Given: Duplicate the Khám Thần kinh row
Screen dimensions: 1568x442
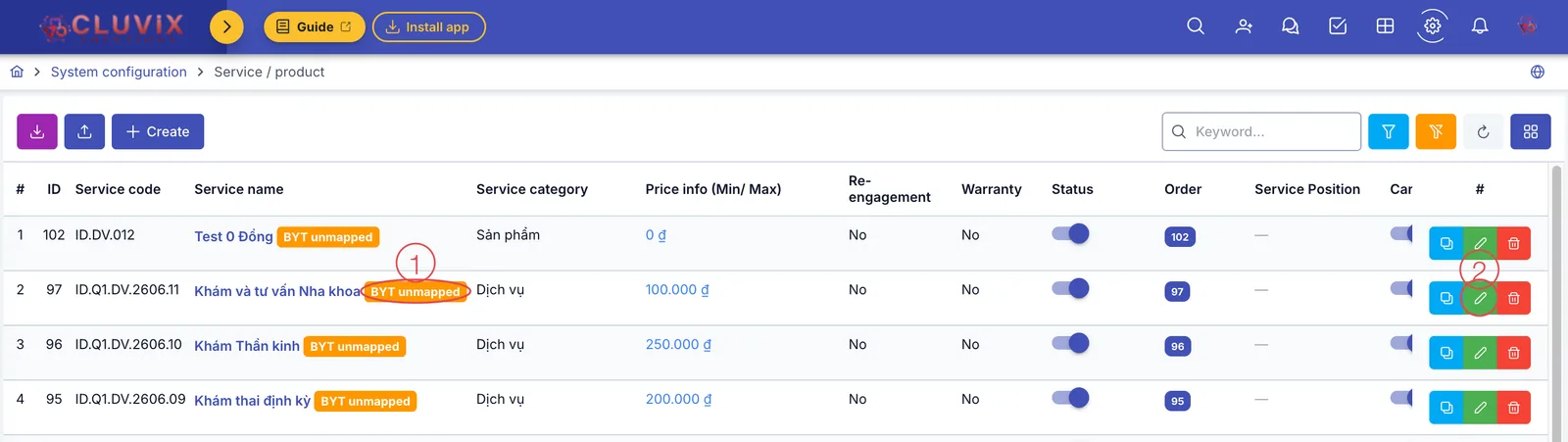Looking at the screenshot, I should [x=1446, y=353].
